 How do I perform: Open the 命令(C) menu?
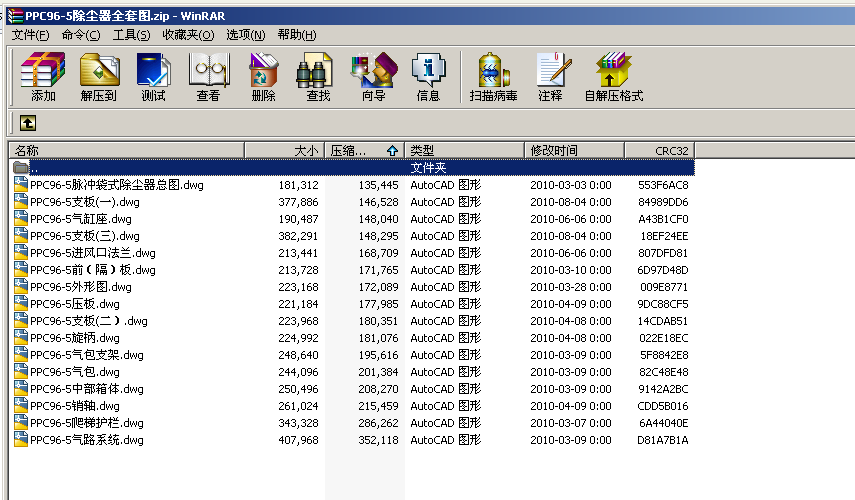point(81,35)
